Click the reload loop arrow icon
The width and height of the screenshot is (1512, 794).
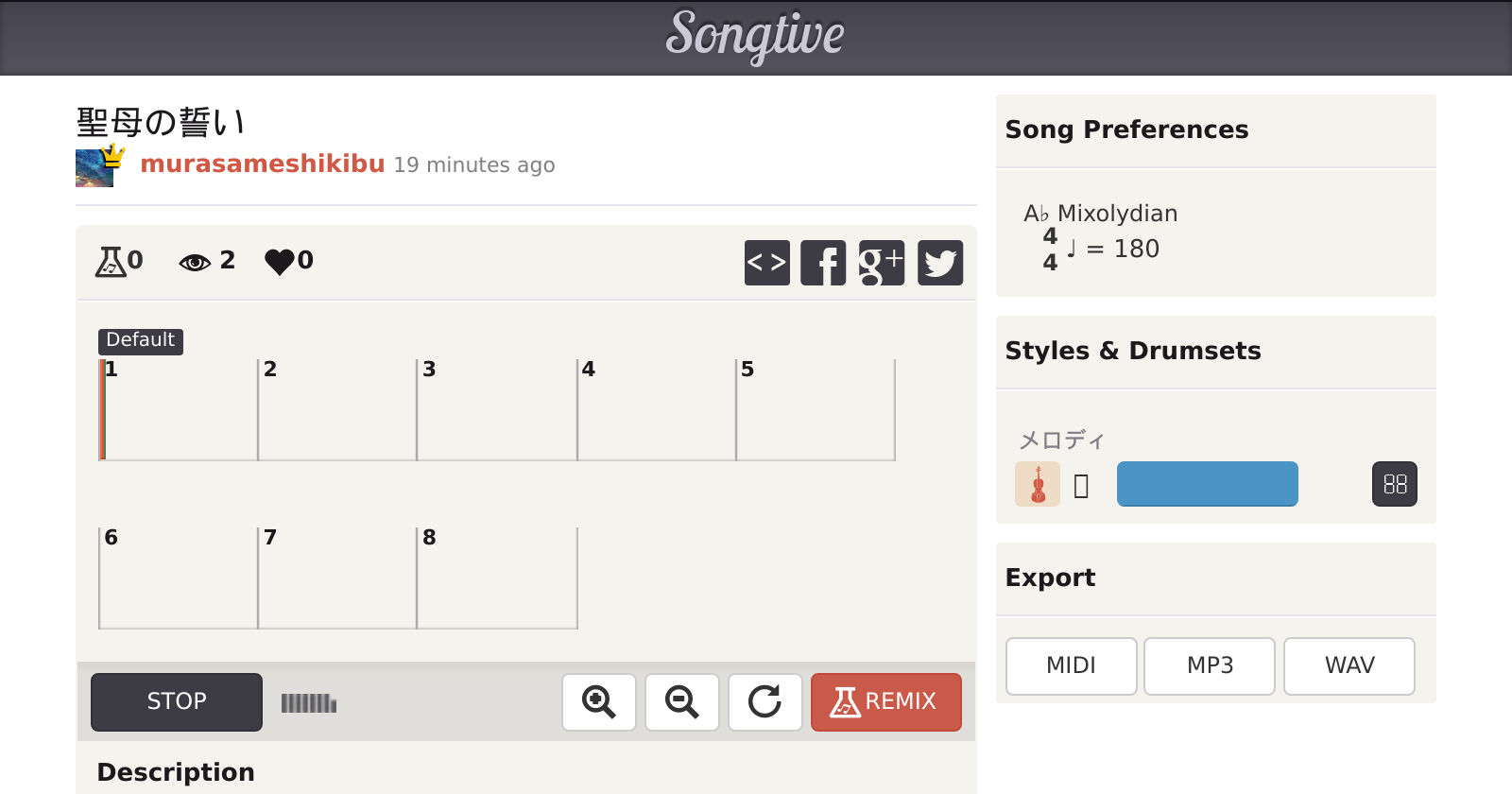click(x=765, y=702)
